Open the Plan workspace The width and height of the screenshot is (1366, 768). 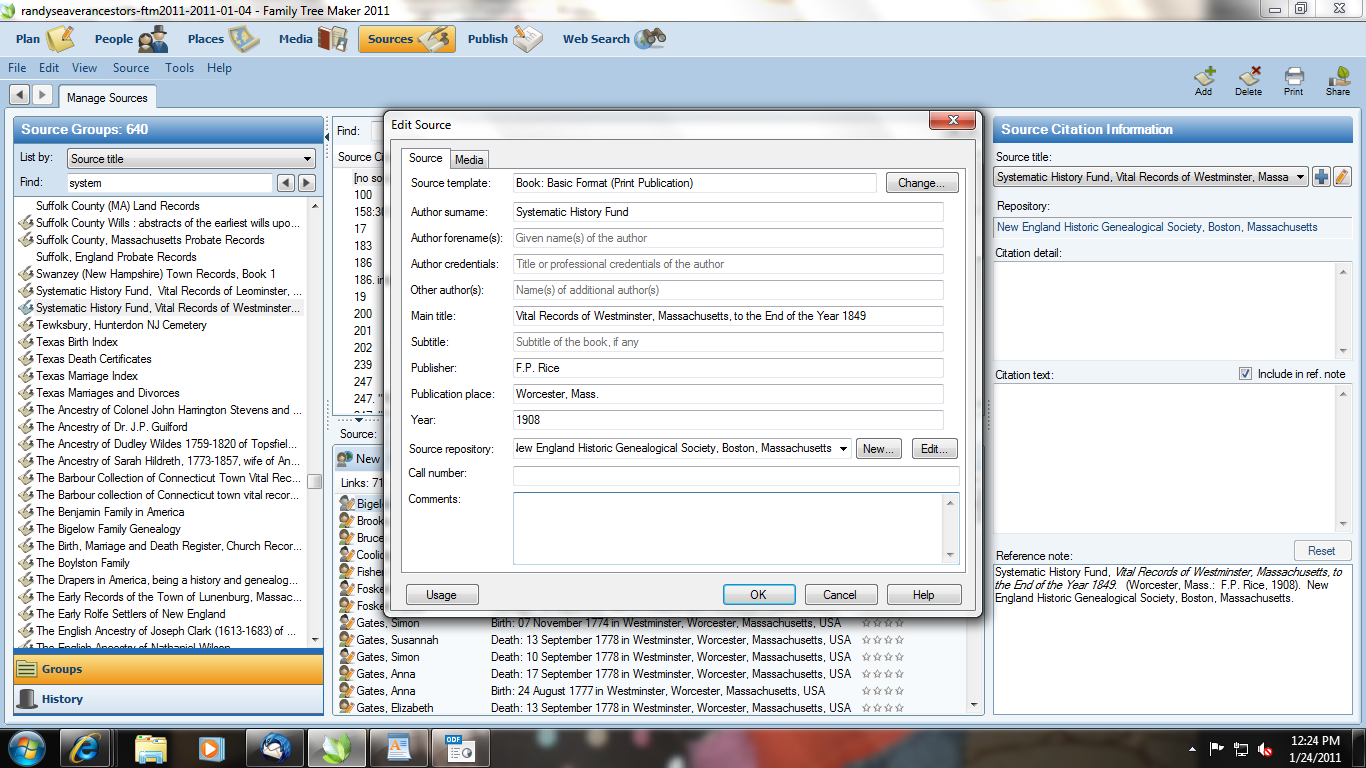(x=45, y=39)
